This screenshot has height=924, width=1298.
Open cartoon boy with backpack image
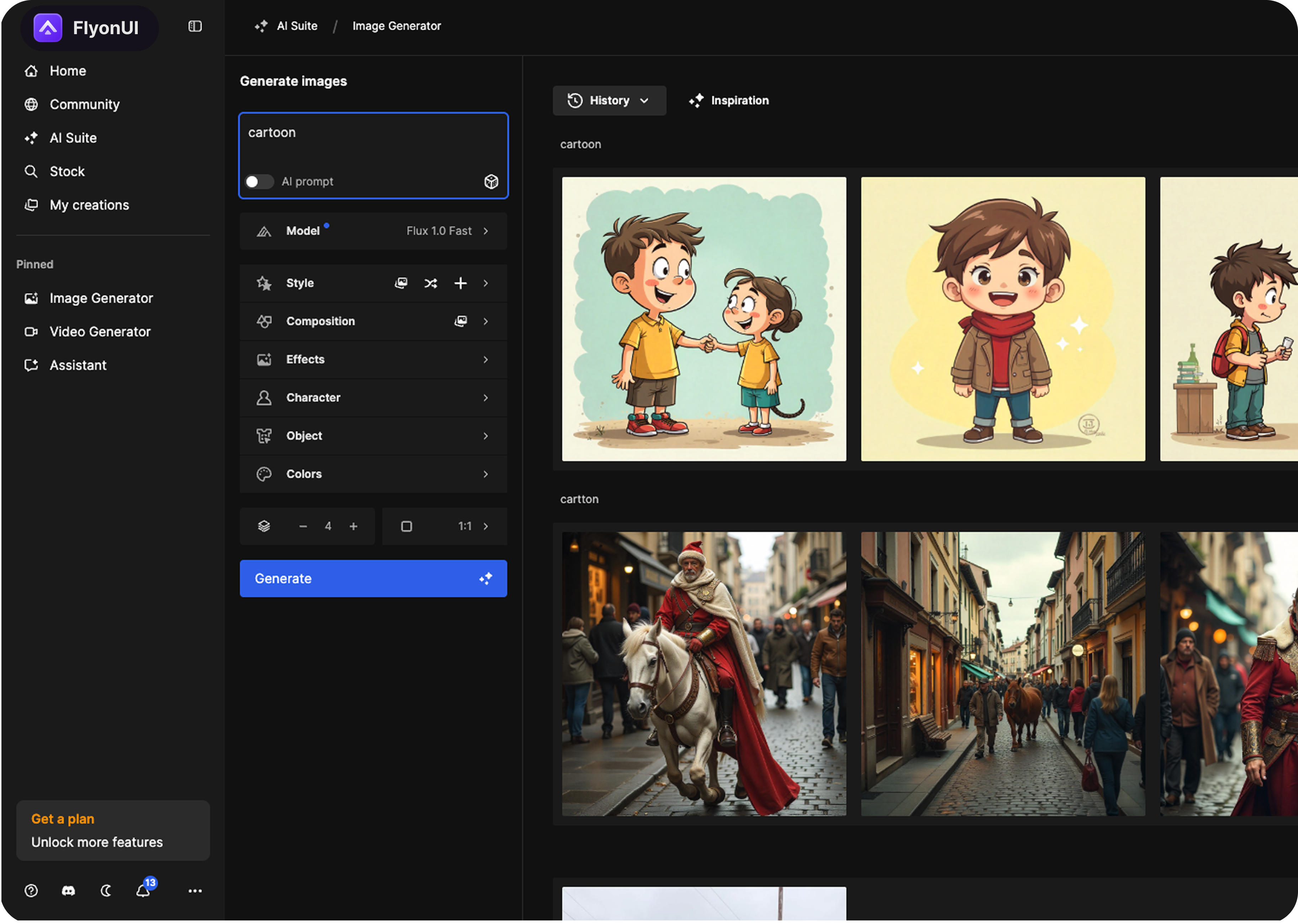pyautogui.click(x=1229, y=319)
